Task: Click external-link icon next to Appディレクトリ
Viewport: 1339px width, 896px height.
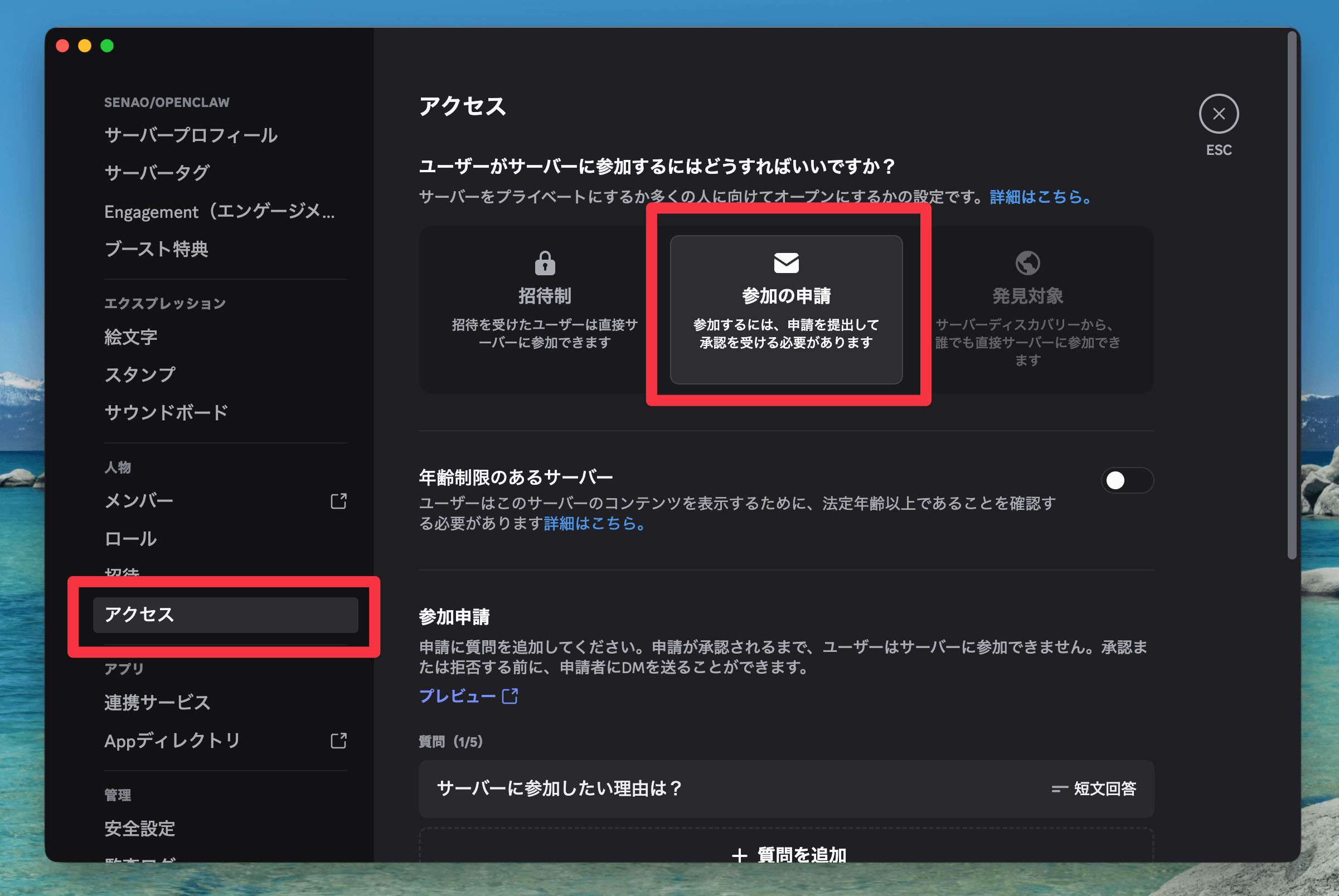Action: [x=338, y=741]
